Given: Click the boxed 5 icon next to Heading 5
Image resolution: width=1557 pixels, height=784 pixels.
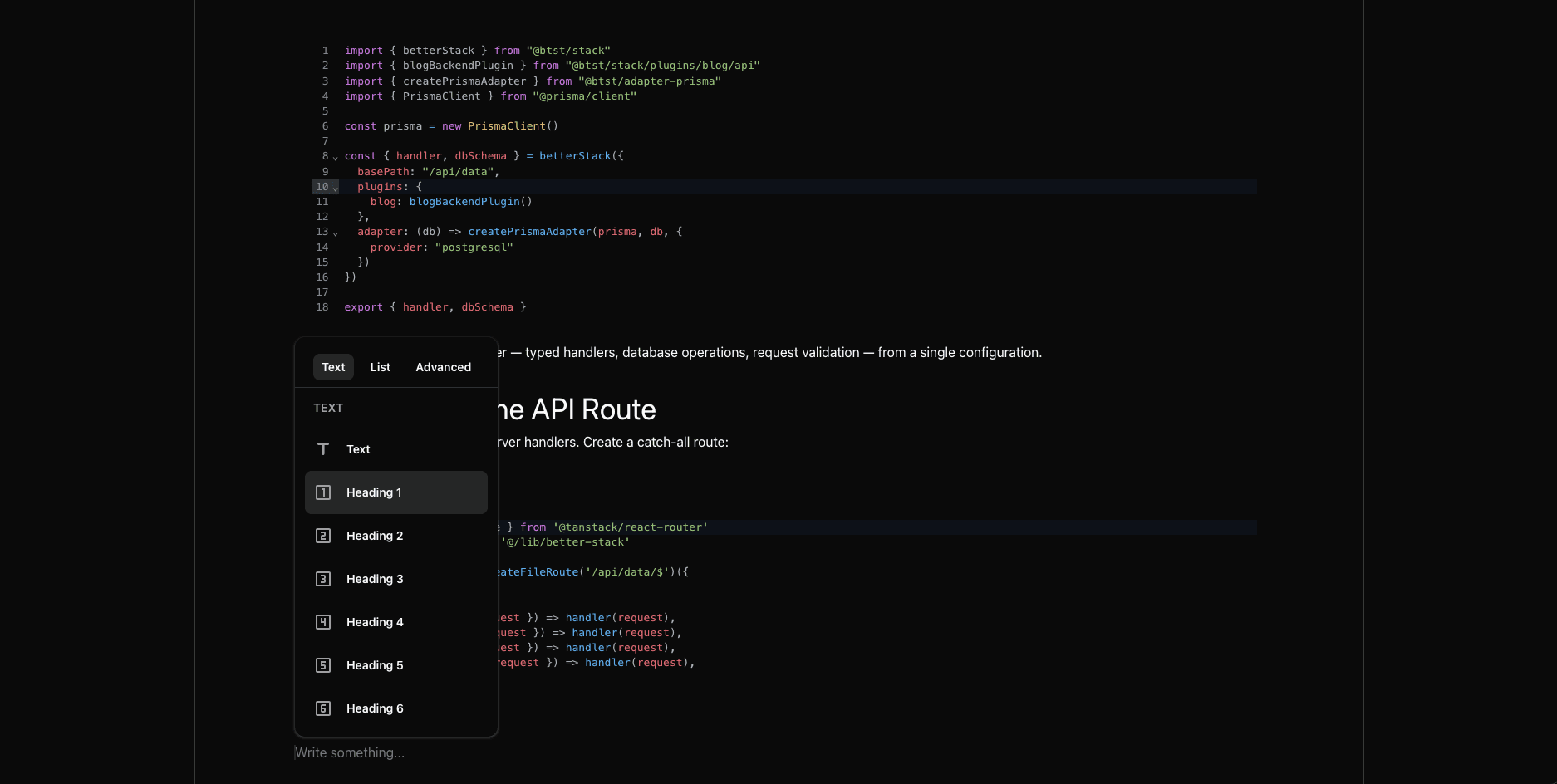Looking at the screenshot, I should point(322,665).
